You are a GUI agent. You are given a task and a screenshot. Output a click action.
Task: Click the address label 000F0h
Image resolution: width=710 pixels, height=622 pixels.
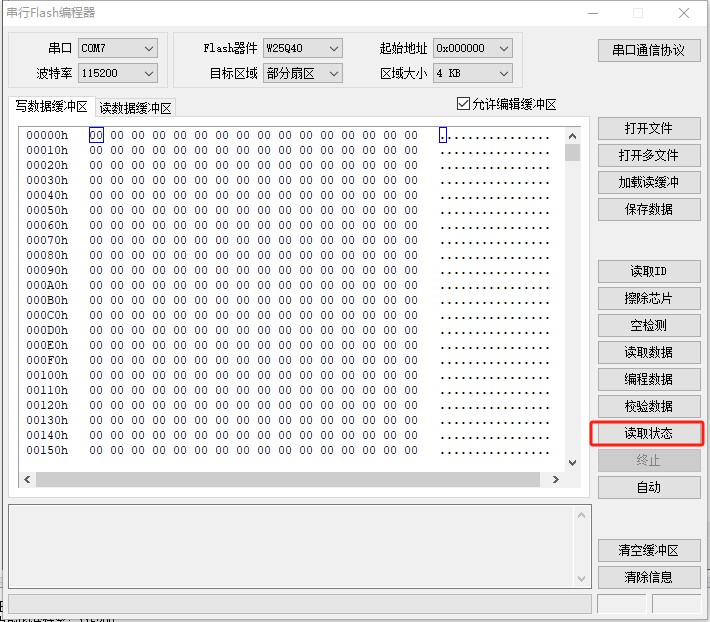tap(47, 360)
